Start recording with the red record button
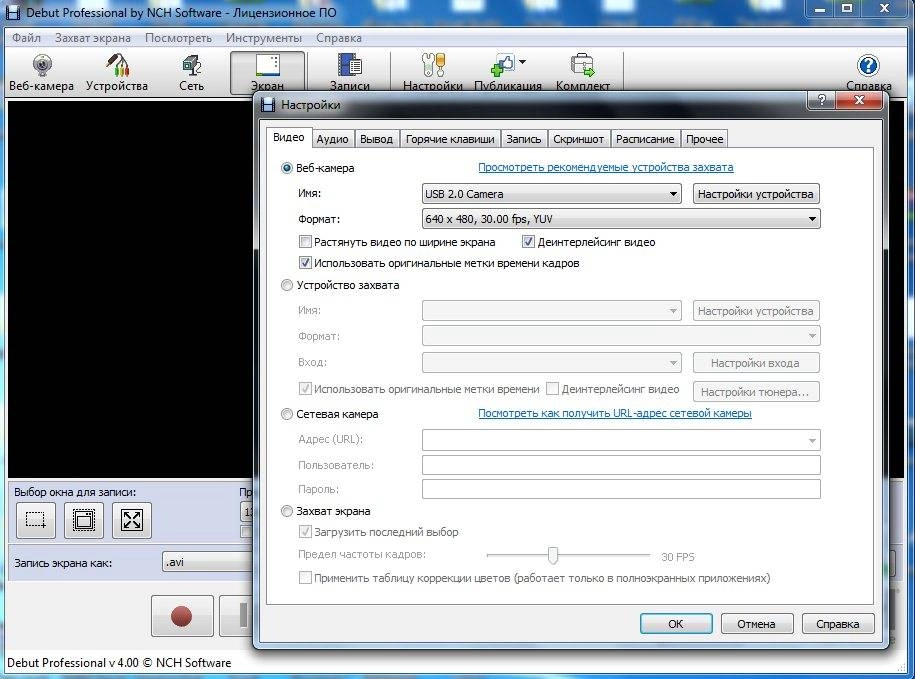This screenshot has height=679, width=915. tap(182, 616)
